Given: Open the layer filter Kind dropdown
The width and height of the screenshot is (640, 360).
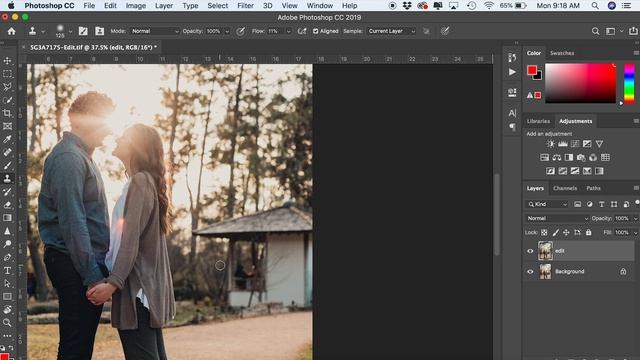Looking at the screenshot, I should [547, 204].
